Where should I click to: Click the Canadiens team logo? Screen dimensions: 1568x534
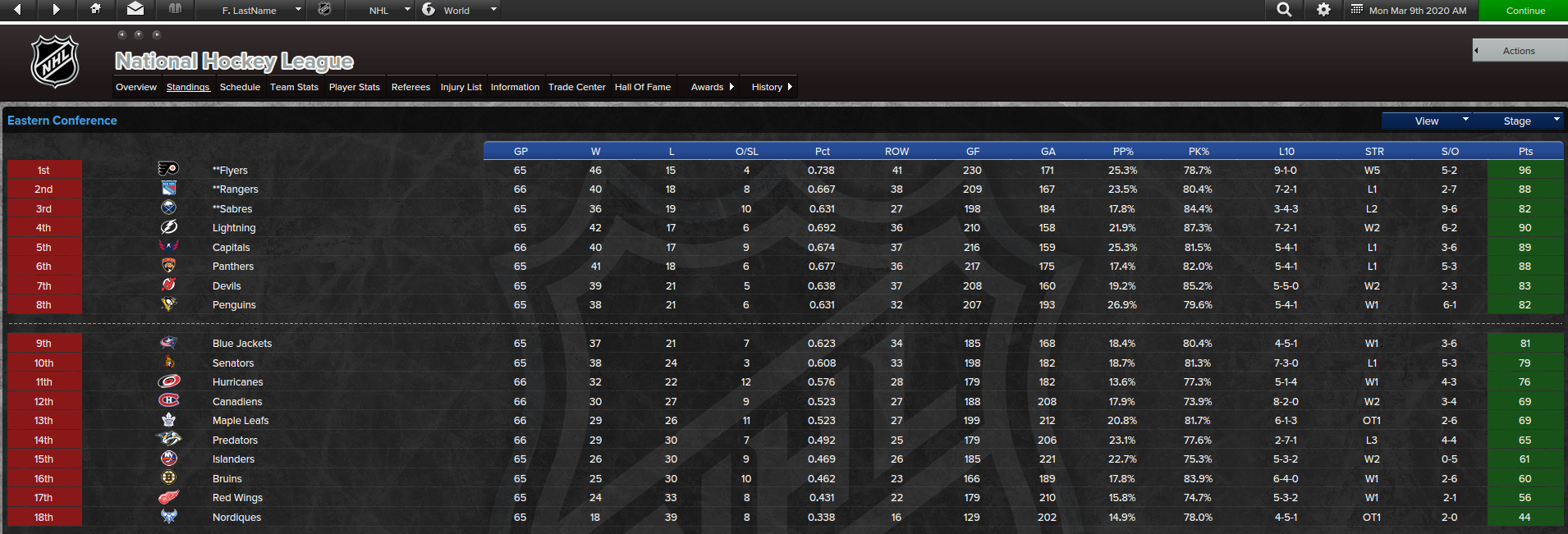168,400
